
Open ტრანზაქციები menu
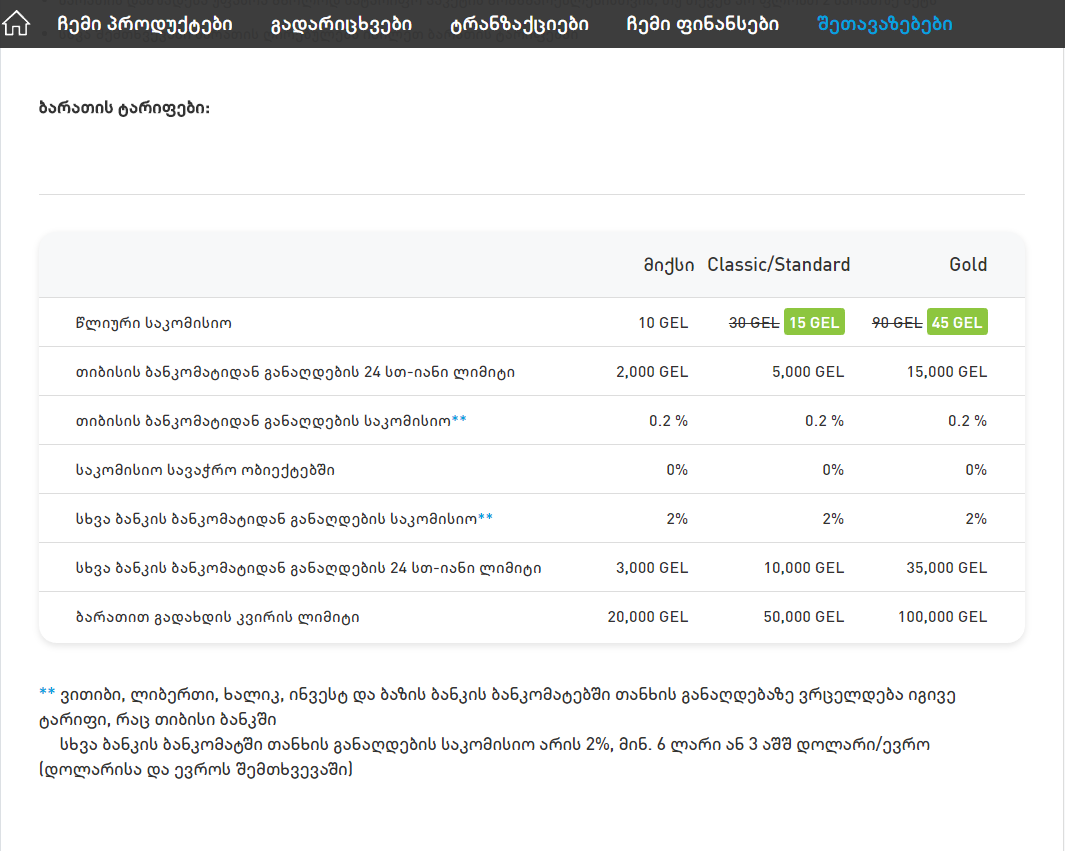click(x=519, y=24)
